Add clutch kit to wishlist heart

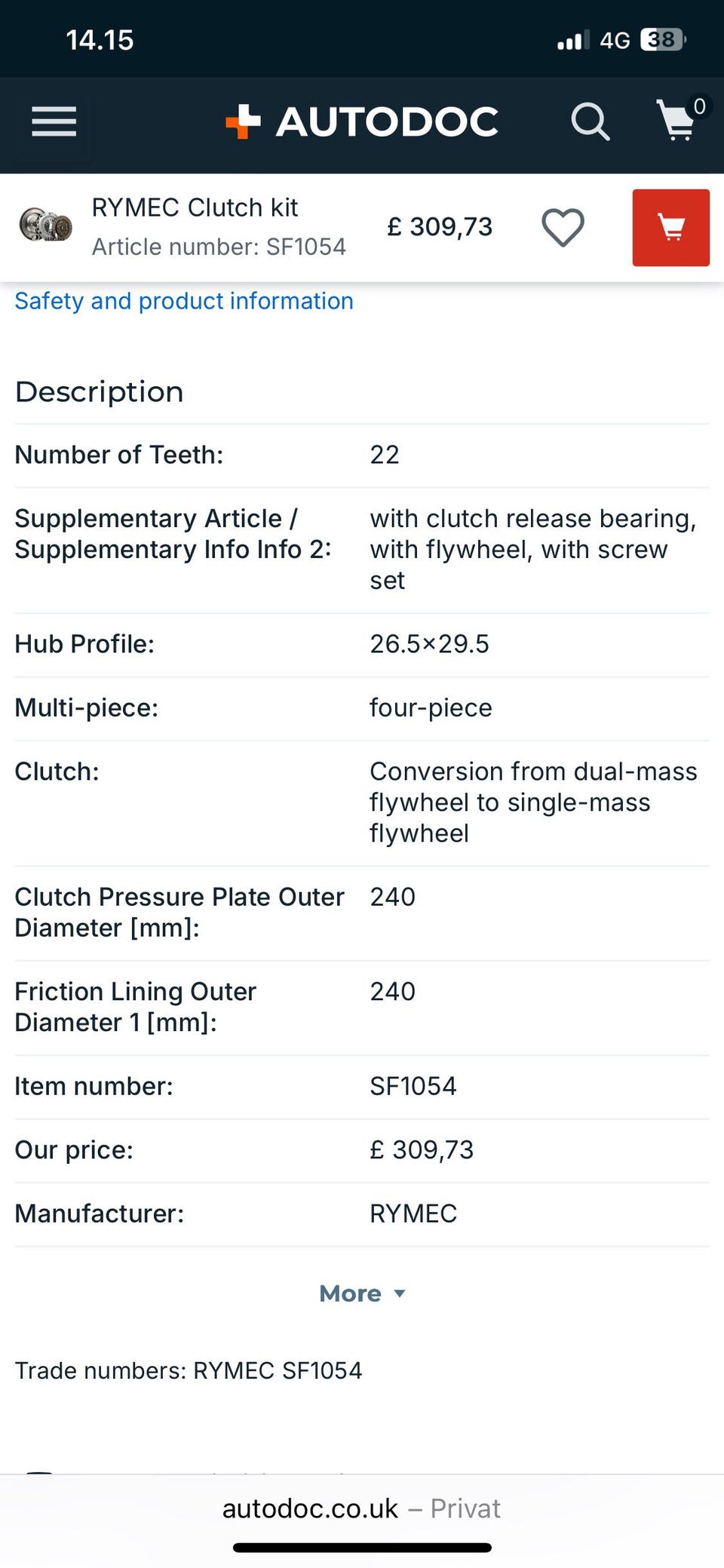pyautogui.click(x=563, y=227)
